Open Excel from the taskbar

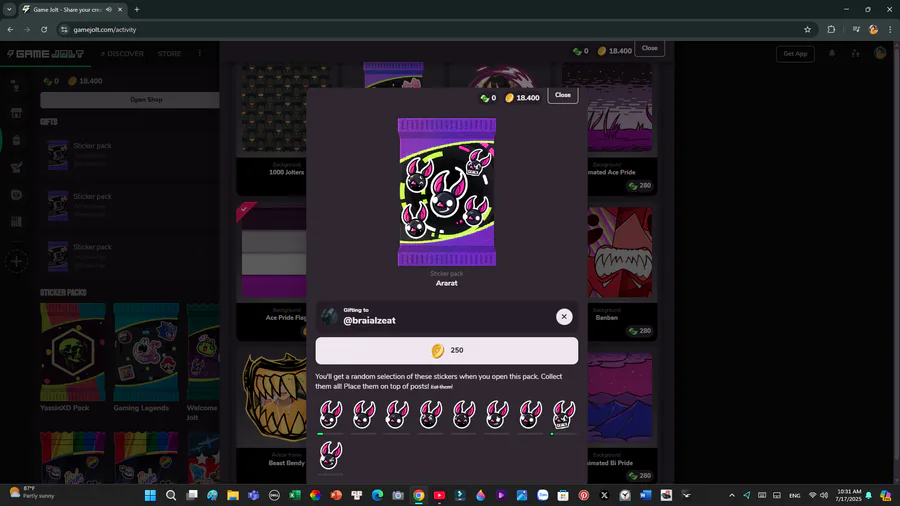[x=295, y=495]
